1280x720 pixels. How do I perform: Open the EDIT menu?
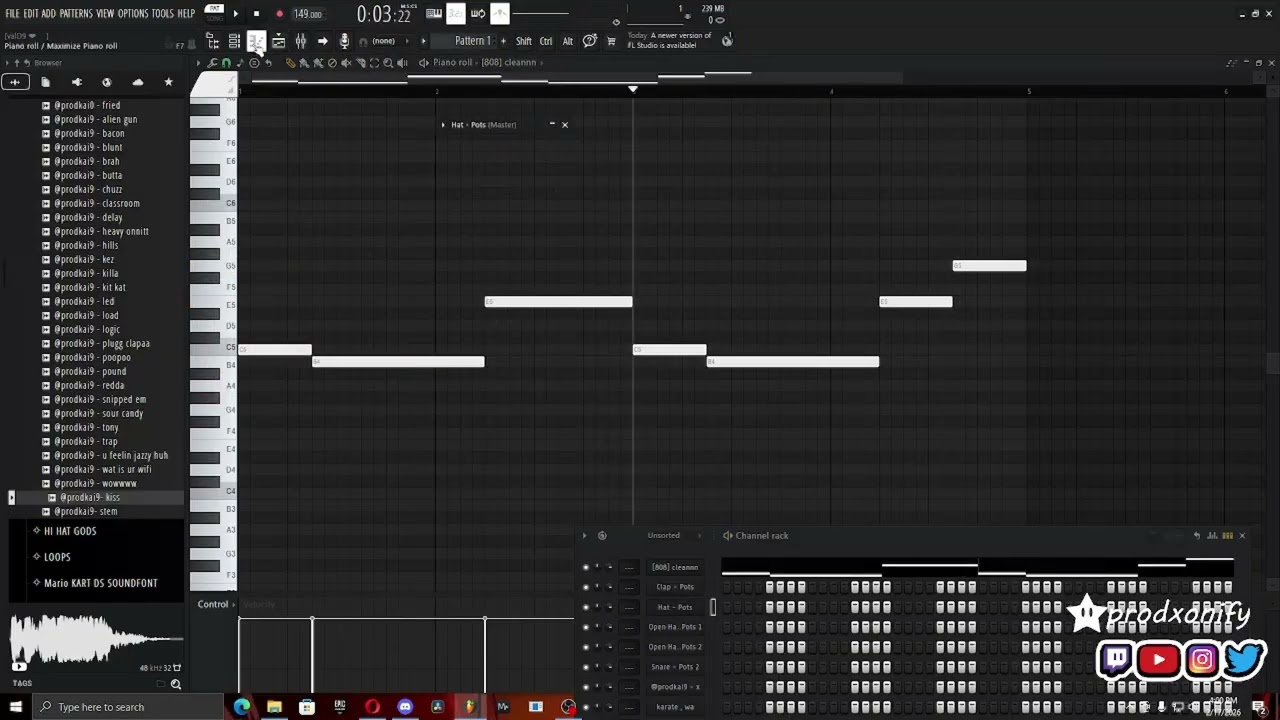(x=31, y=14)
